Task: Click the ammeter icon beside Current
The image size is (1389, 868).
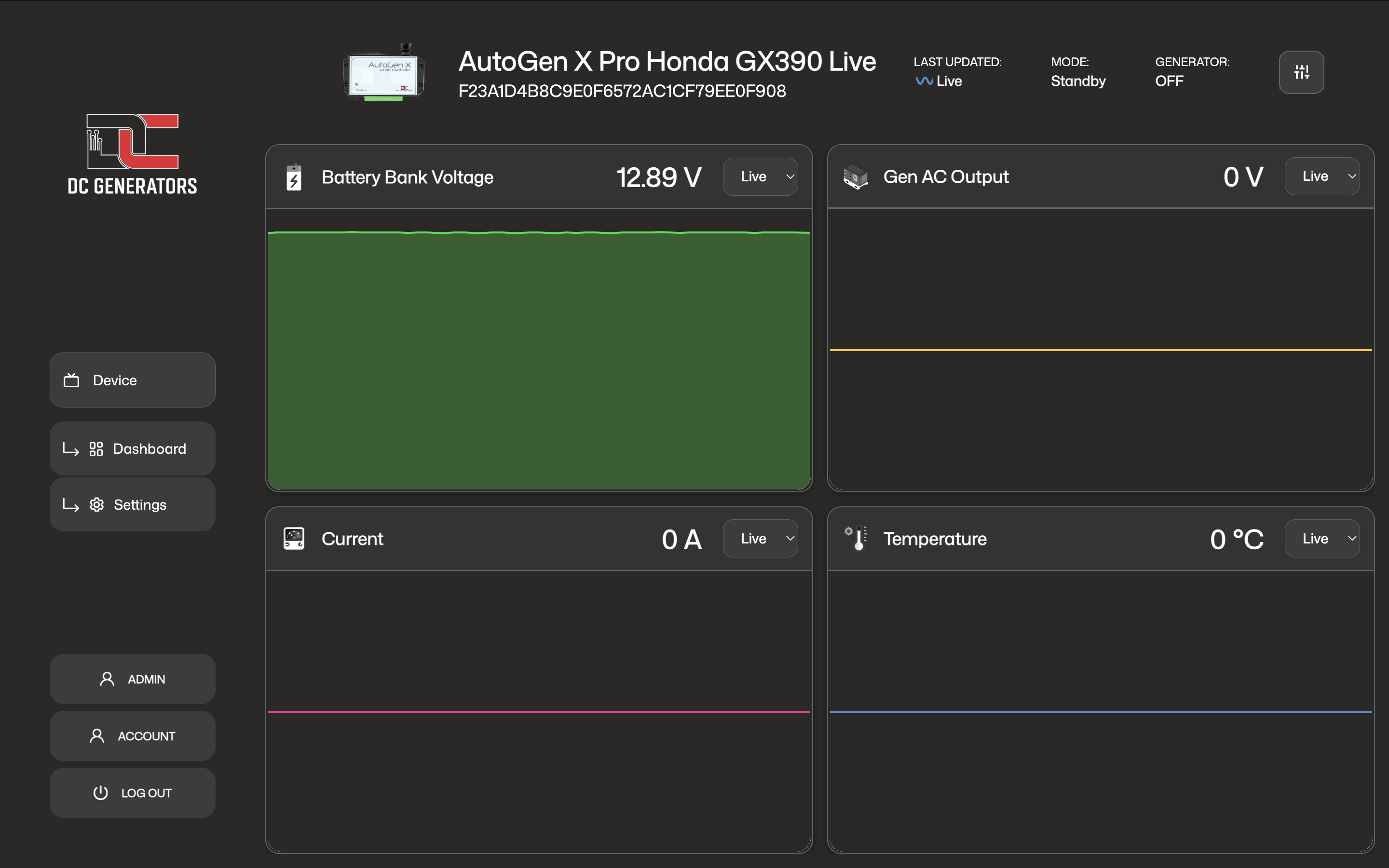Action: tap(294, 539)
